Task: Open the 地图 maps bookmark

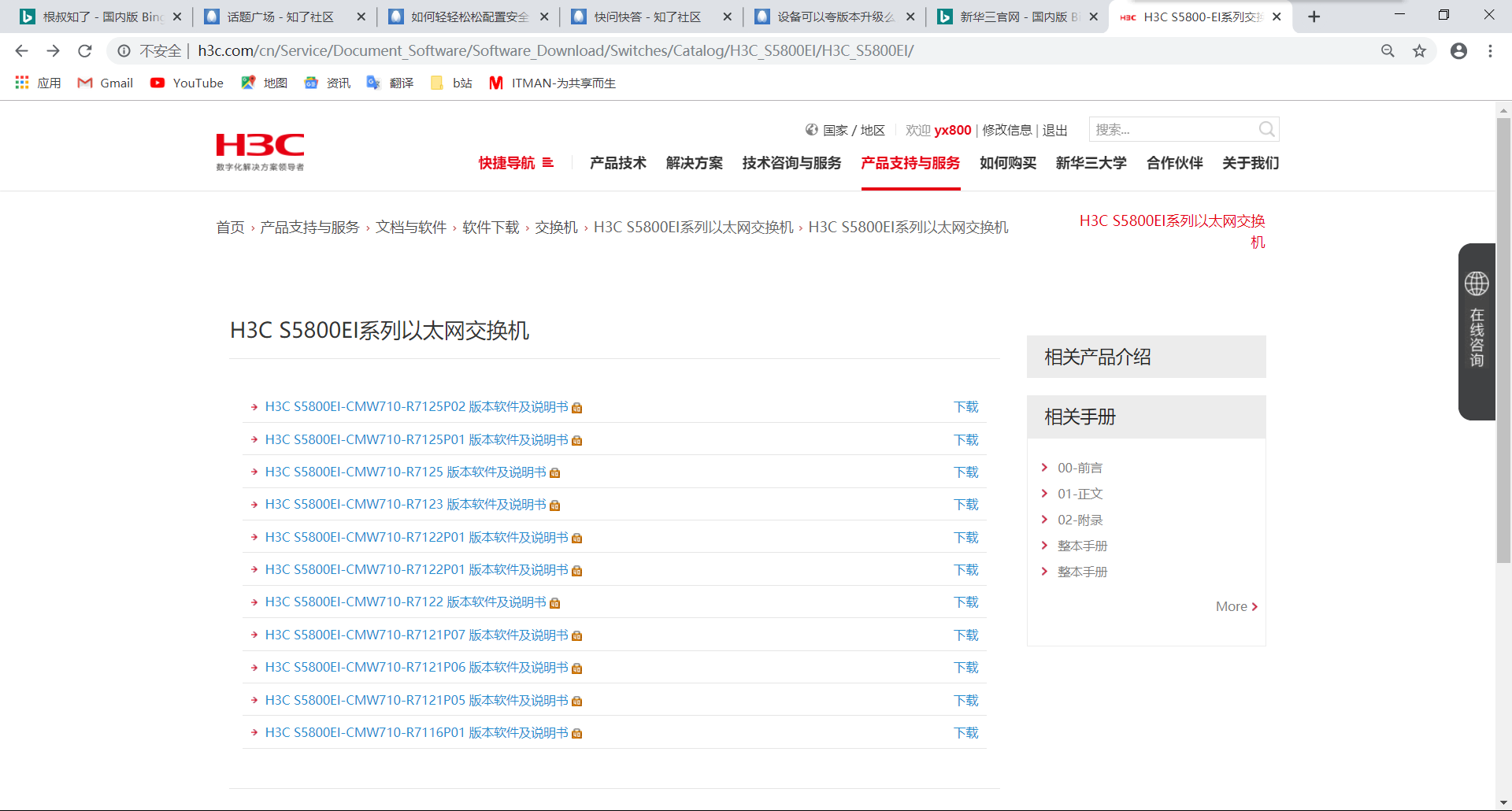Action: point(264,83)
